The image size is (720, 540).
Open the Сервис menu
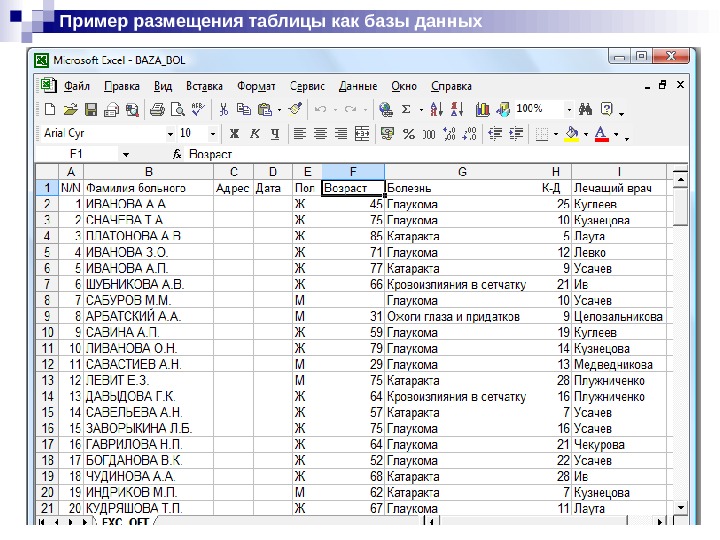point(307,86)
